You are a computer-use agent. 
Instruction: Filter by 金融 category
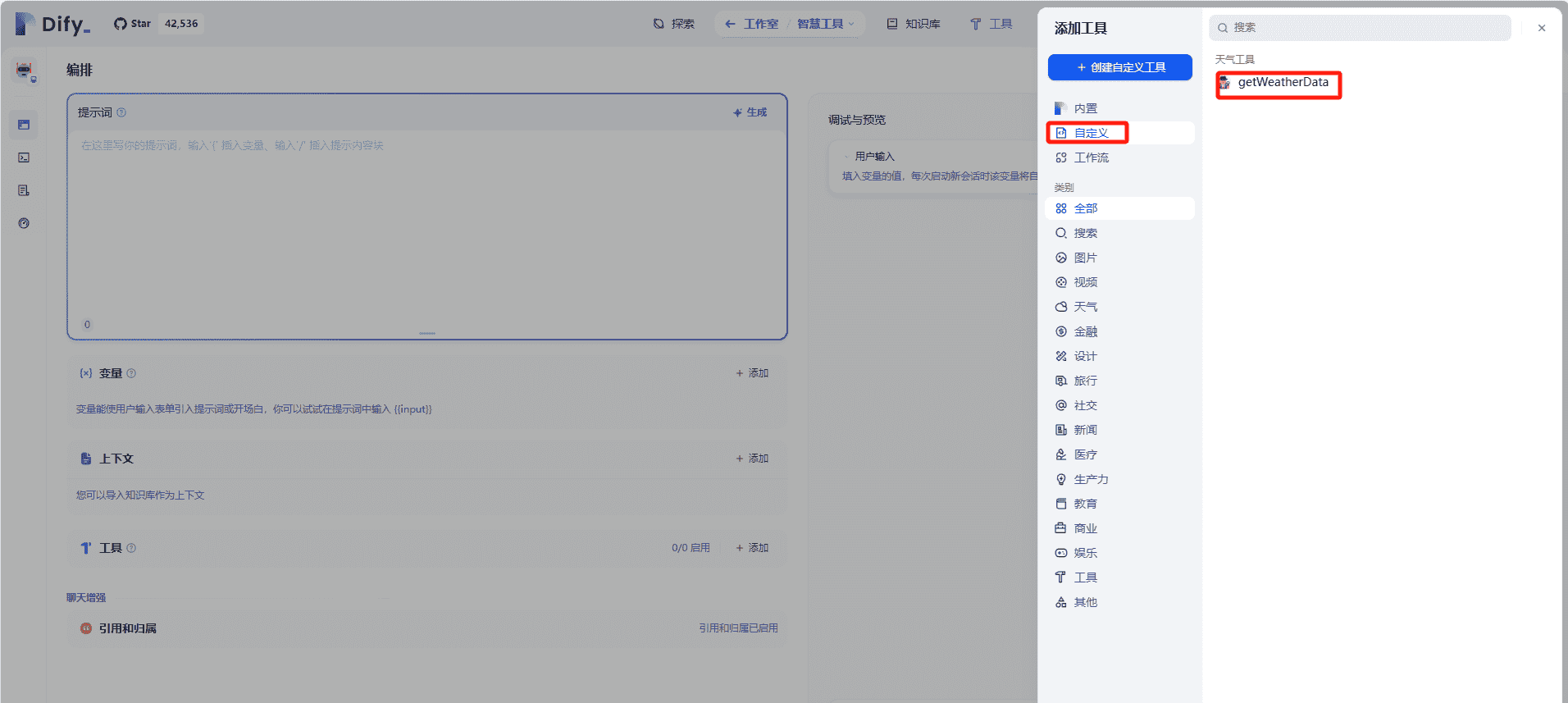pos(1120,331)
